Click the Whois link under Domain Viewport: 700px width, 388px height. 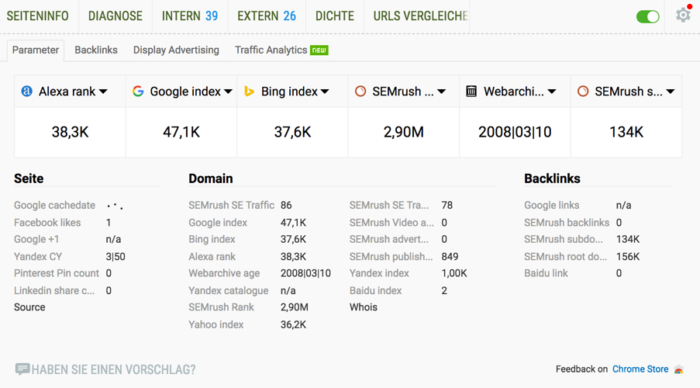tap(363, 307)
